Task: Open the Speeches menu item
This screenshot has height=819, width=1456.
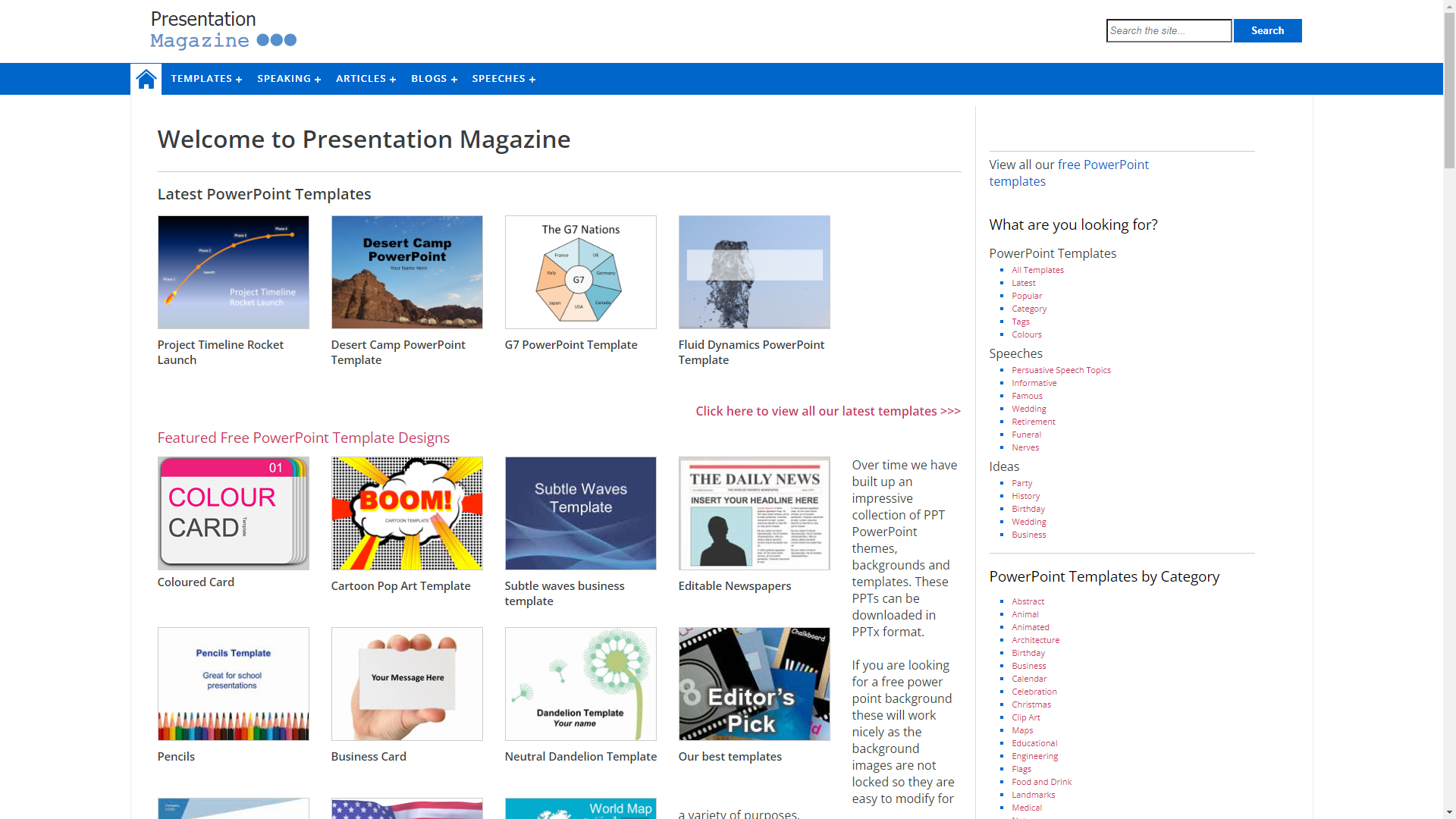Action: point(504,79)
